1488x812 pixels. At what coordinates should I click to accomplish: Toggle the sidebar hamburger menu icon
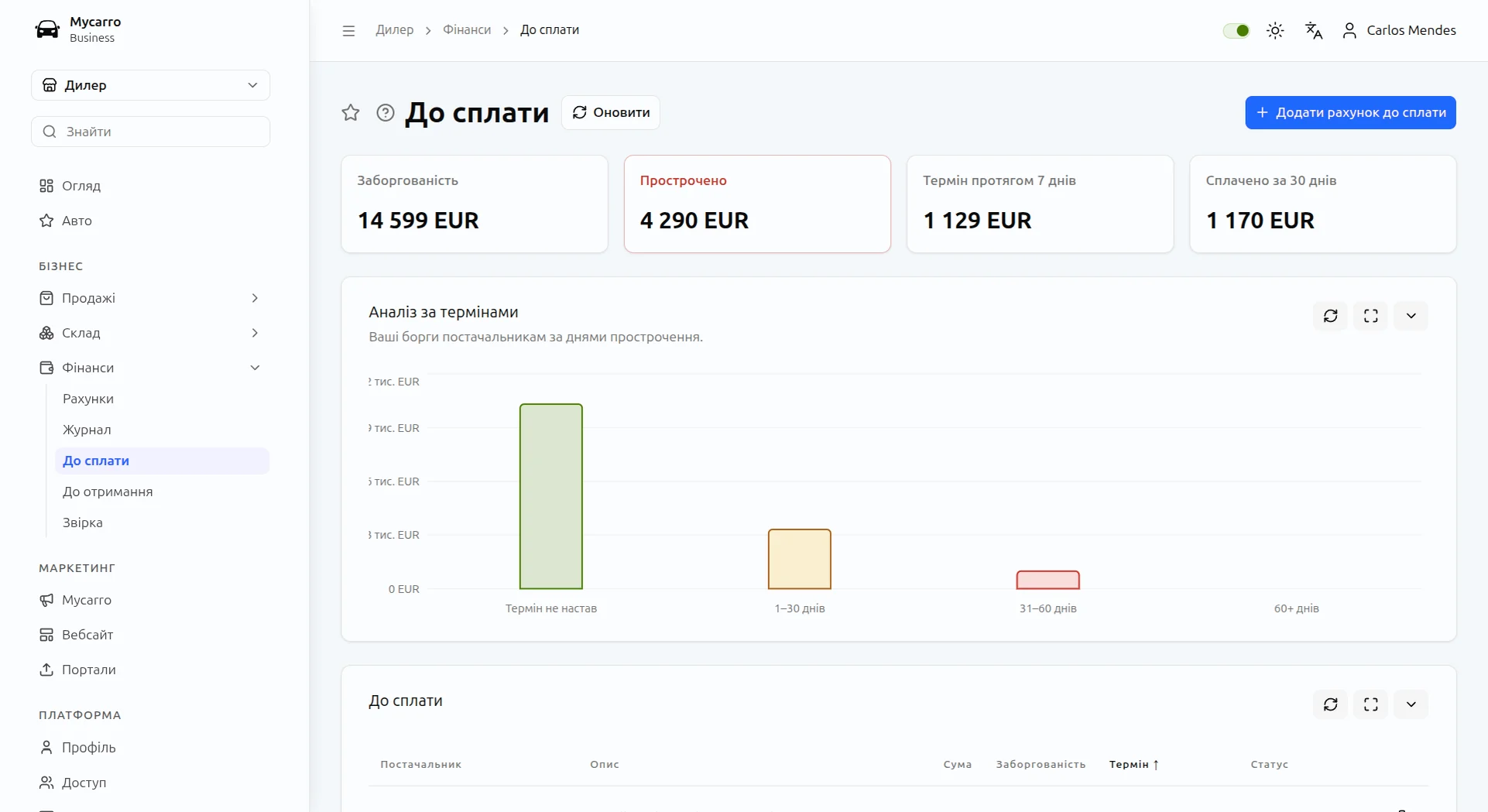tap(348, 30)
